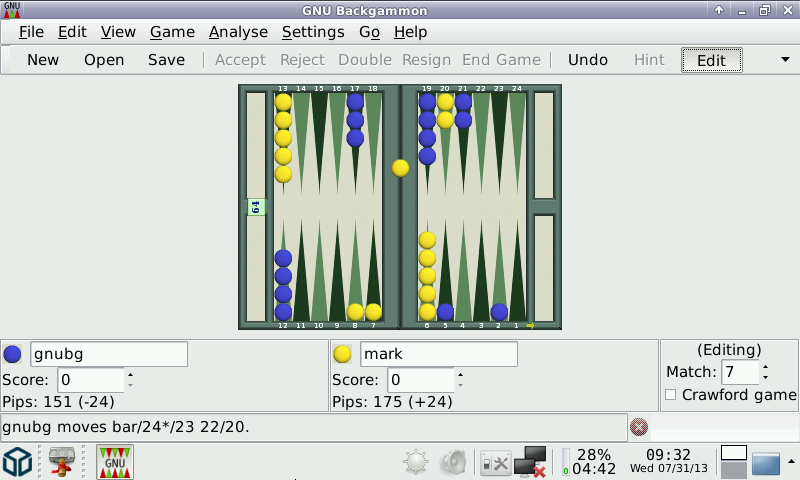The width and height of the screenshot is (800, 480).
Task: Open the View menu
Action: point(118,32)
